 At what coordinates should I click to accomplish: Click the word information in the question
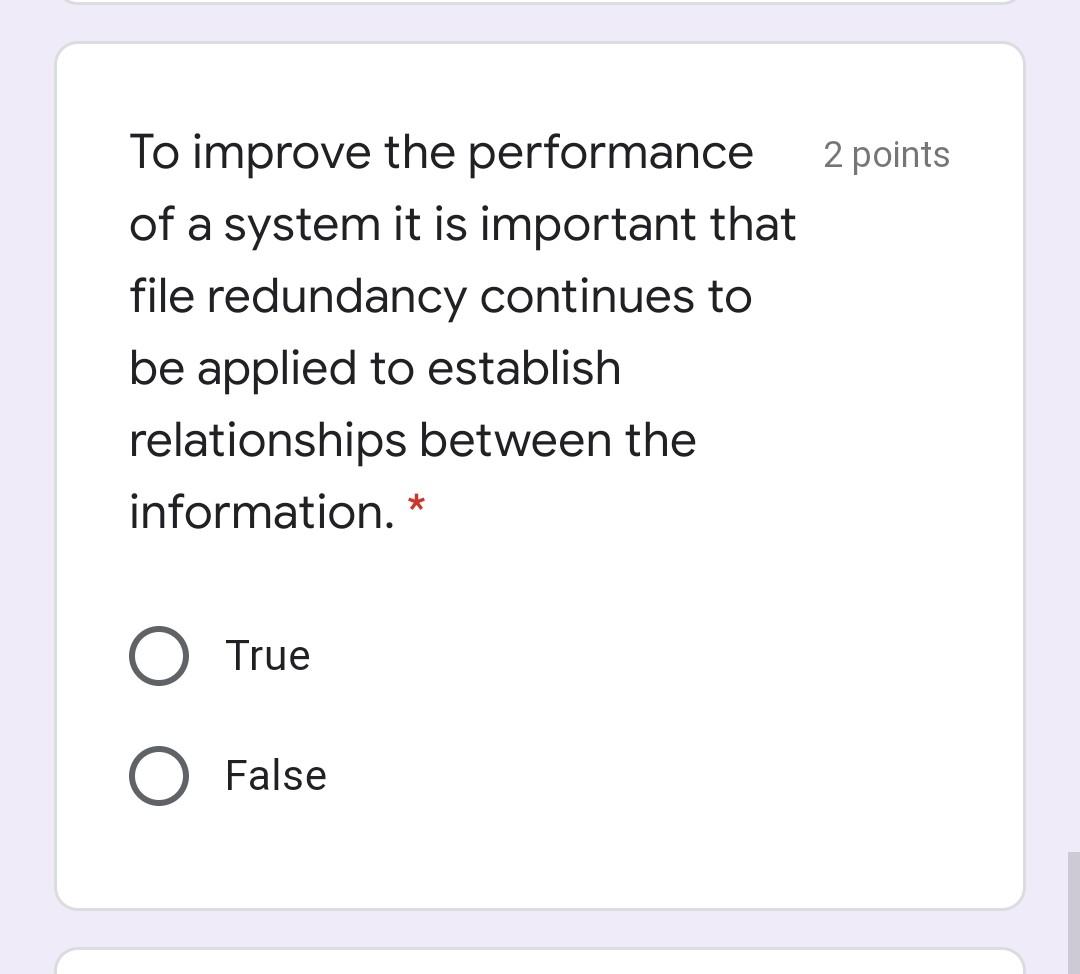[255, 511]
